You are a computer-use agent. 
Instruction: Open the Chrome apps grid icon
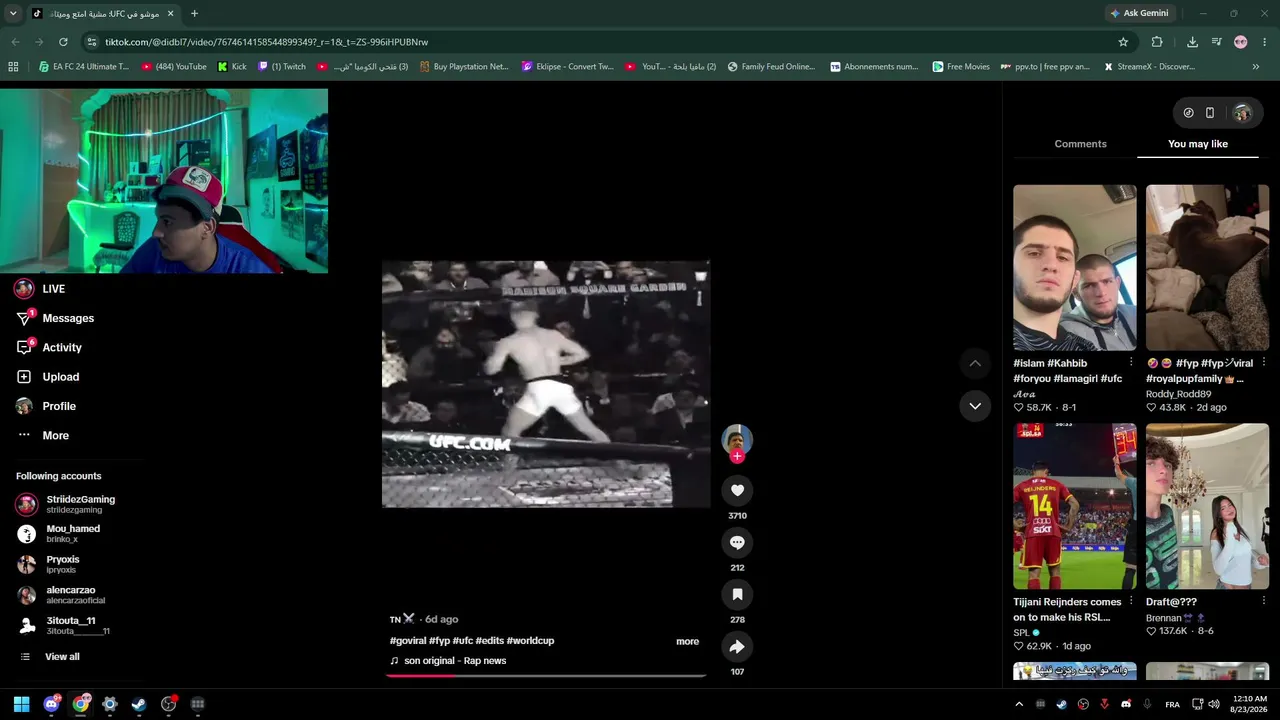tap(13, 67)
